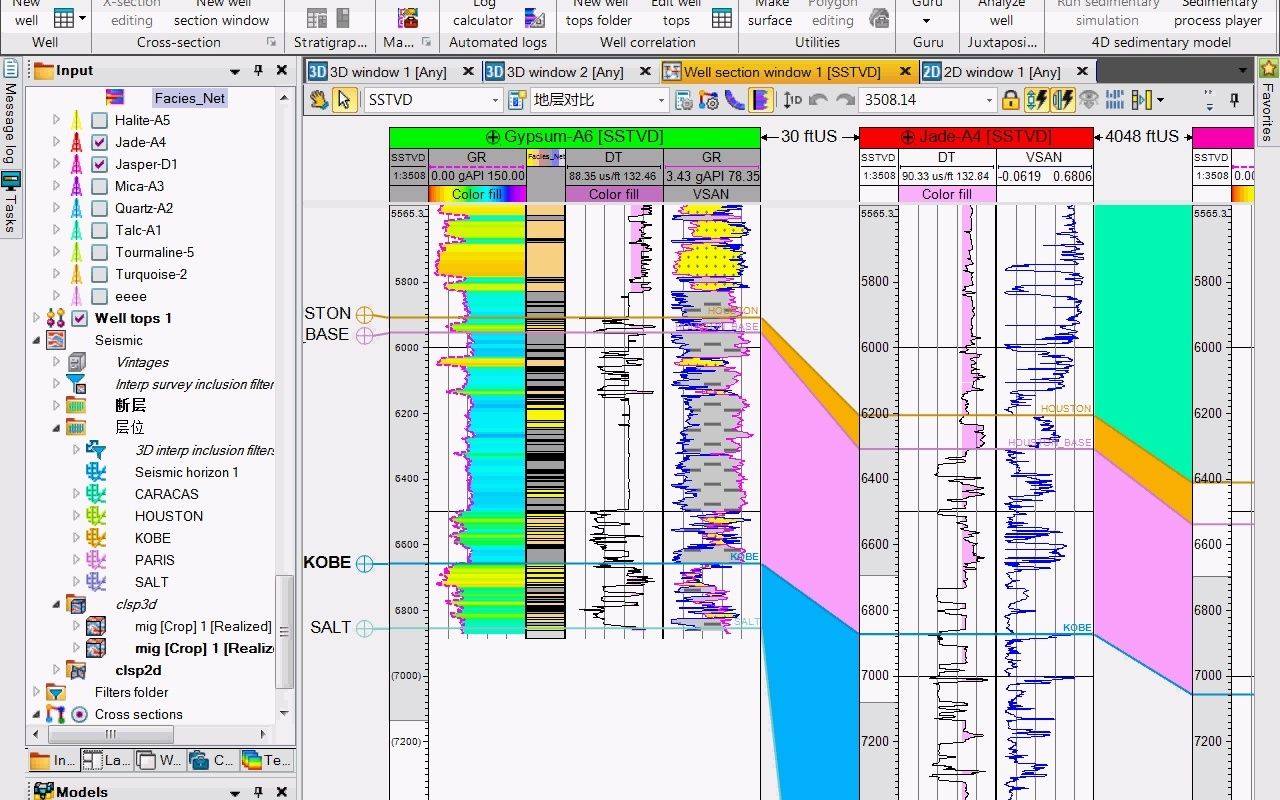Click the padlock scale lock icon

tap(1011, 100)
